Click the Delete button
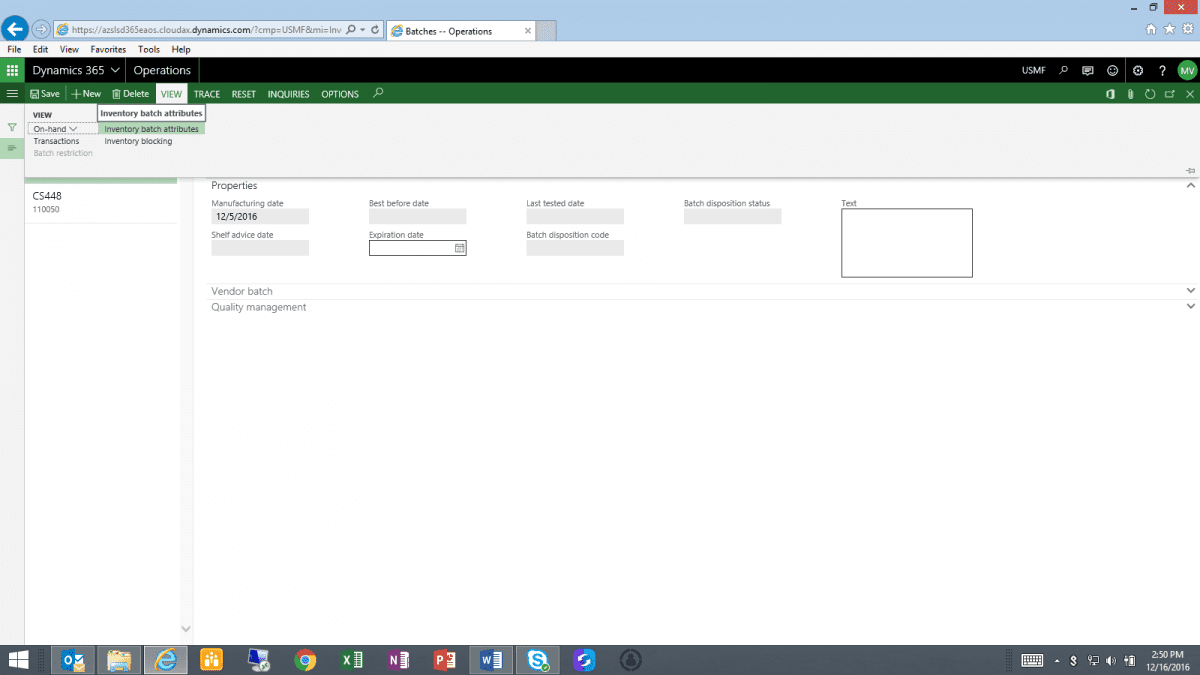1200x675 pixels. [130, 94]
